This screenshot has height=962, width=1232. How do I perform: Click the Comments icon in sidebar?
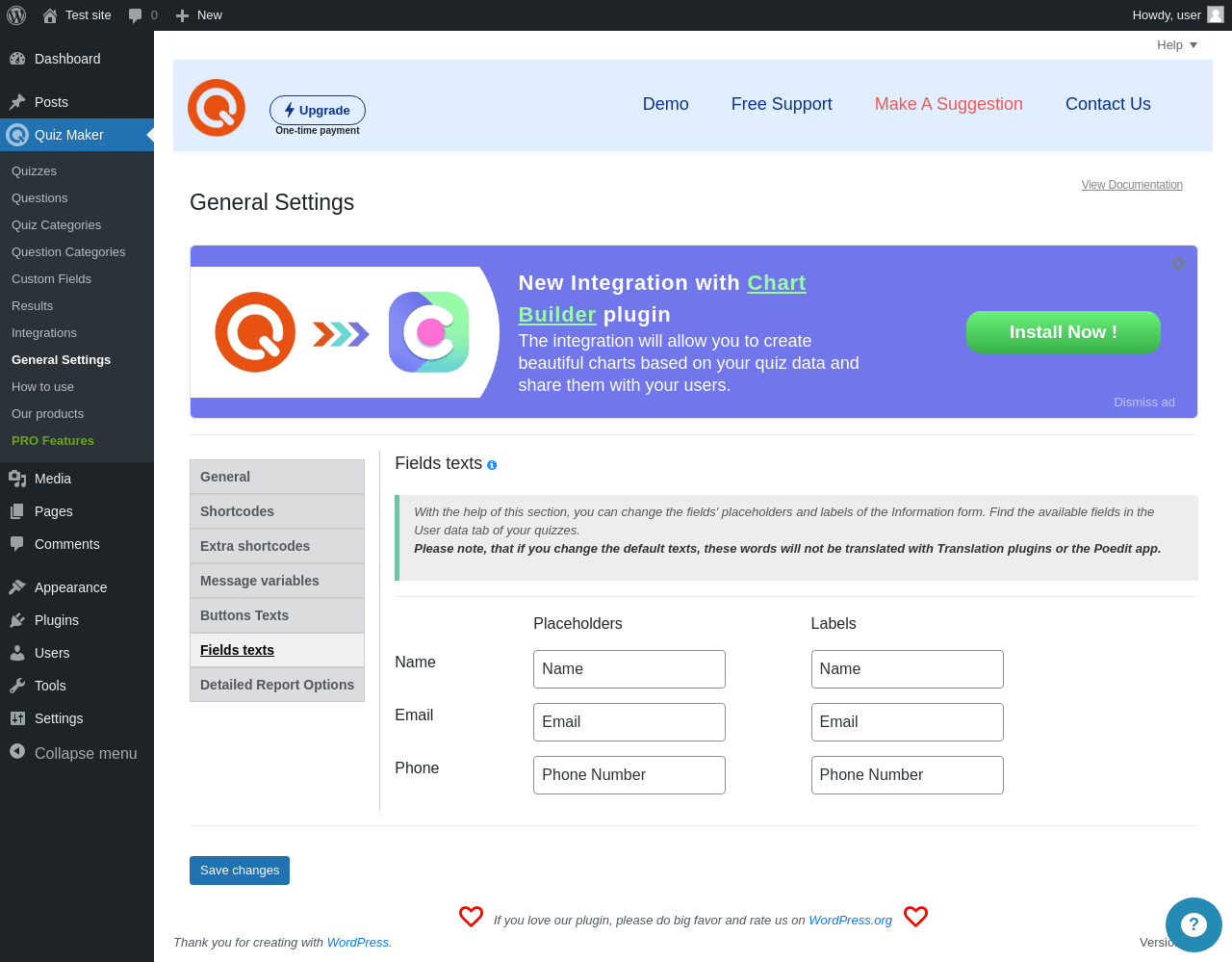coord(17,544)
